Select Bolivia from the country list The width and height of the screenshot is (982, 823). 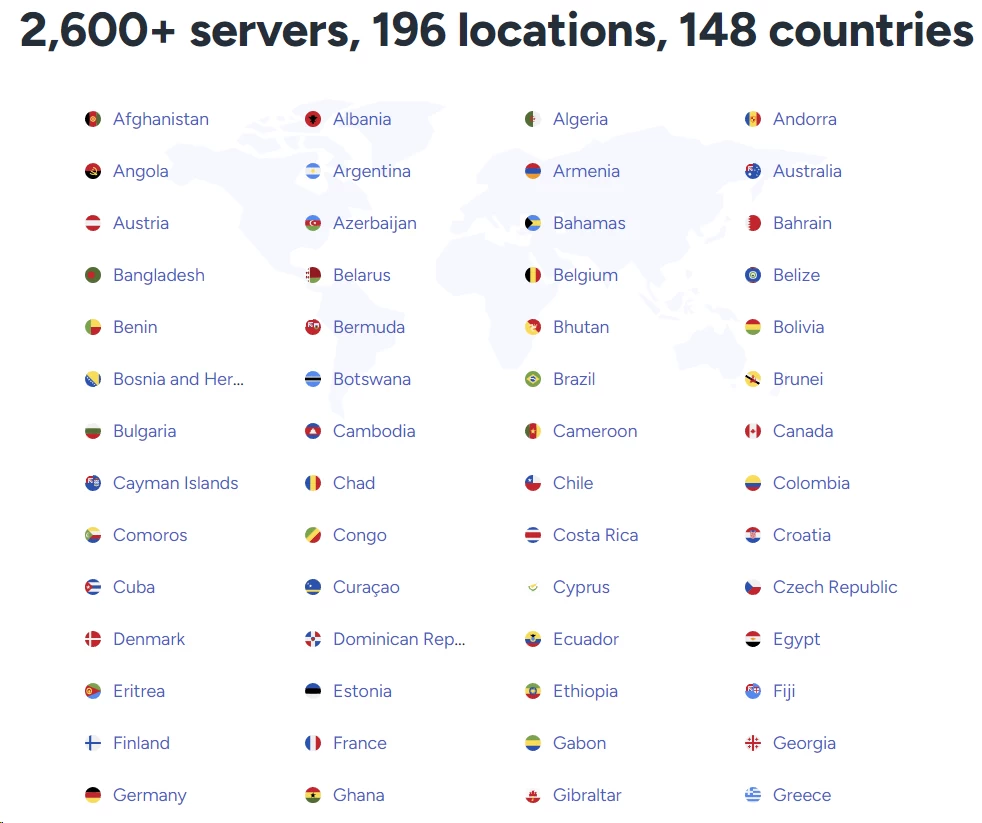click(798, 327)
